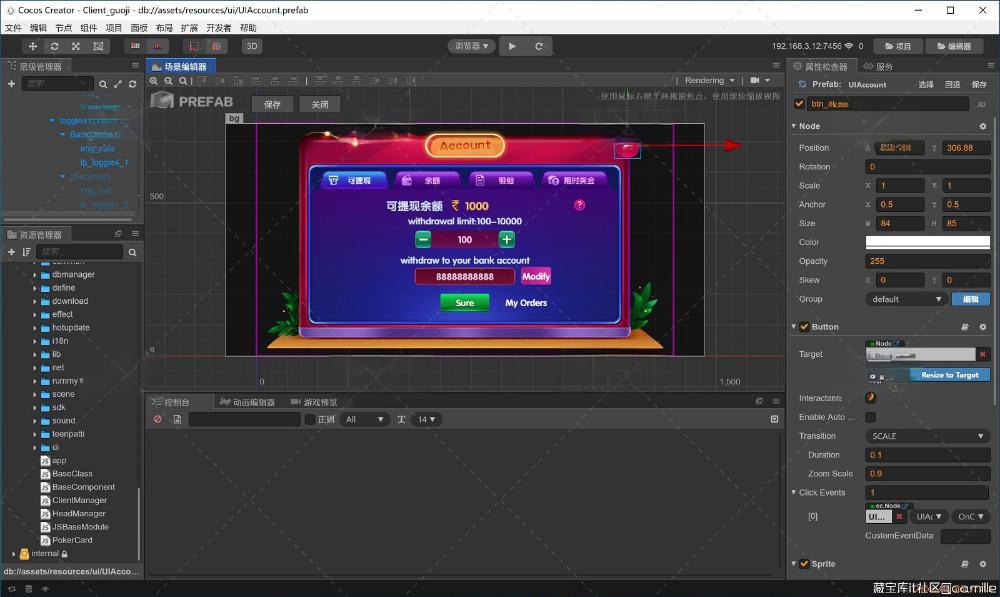This screenshot has width=1000, height=597.
Task: Disable the Button component checkbox
Action: [x=804, y=327]
